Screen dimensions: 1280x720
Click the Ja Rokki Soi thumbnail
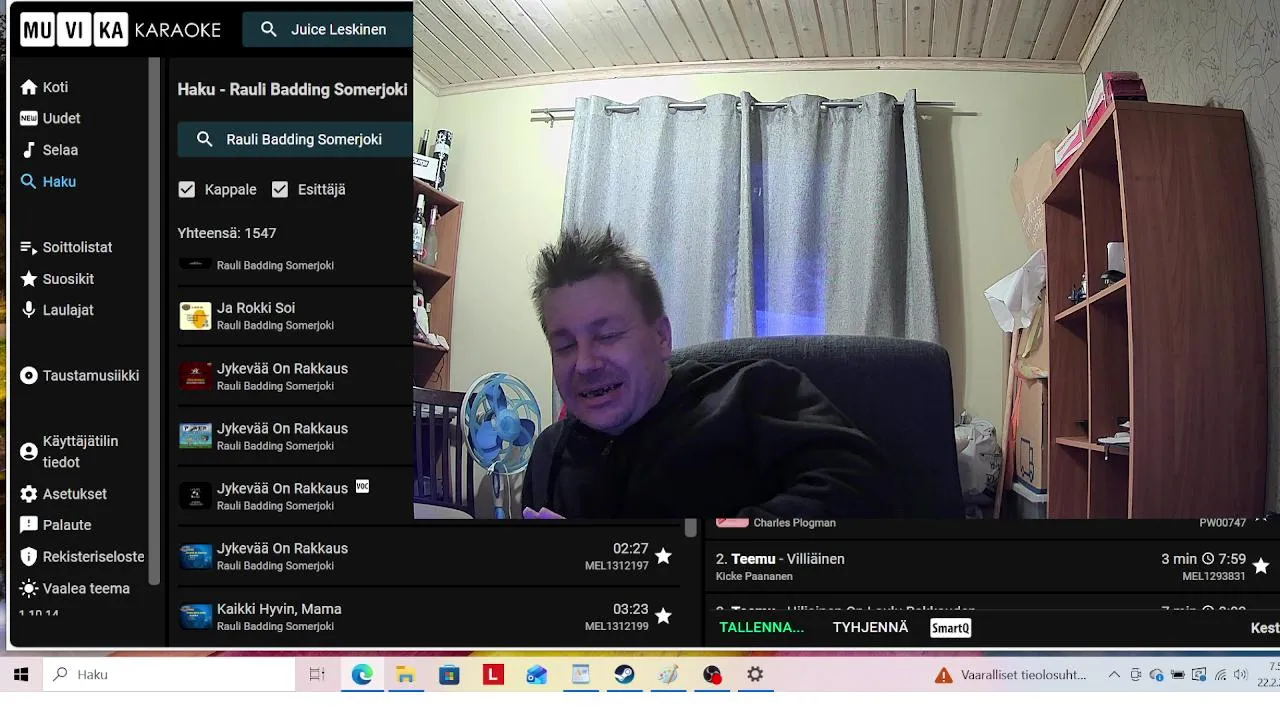pos(195,316)
